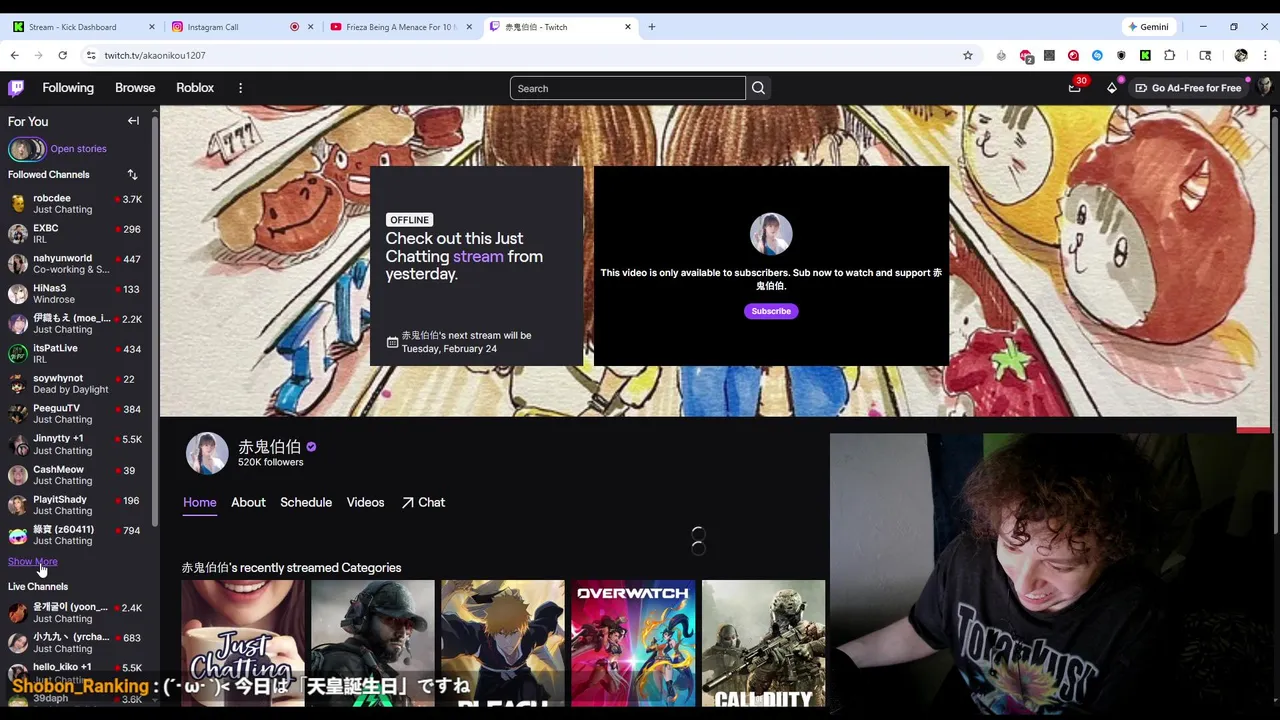Image resolution: width=1280 pixels, height=720 pixels.
Task: Open the Bits crown icon
Action: coord(1112,88)
